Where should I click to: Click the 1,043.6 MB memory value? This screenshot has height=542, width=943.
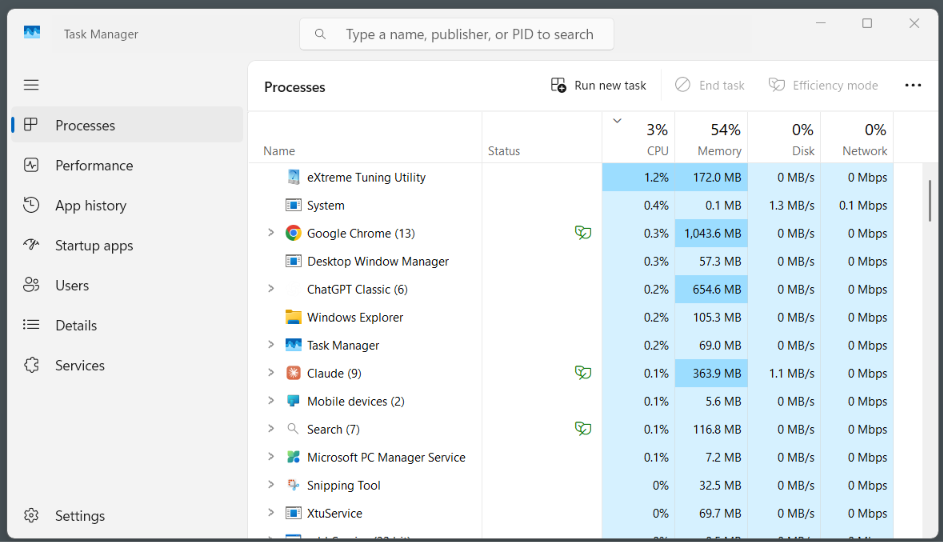713,233
